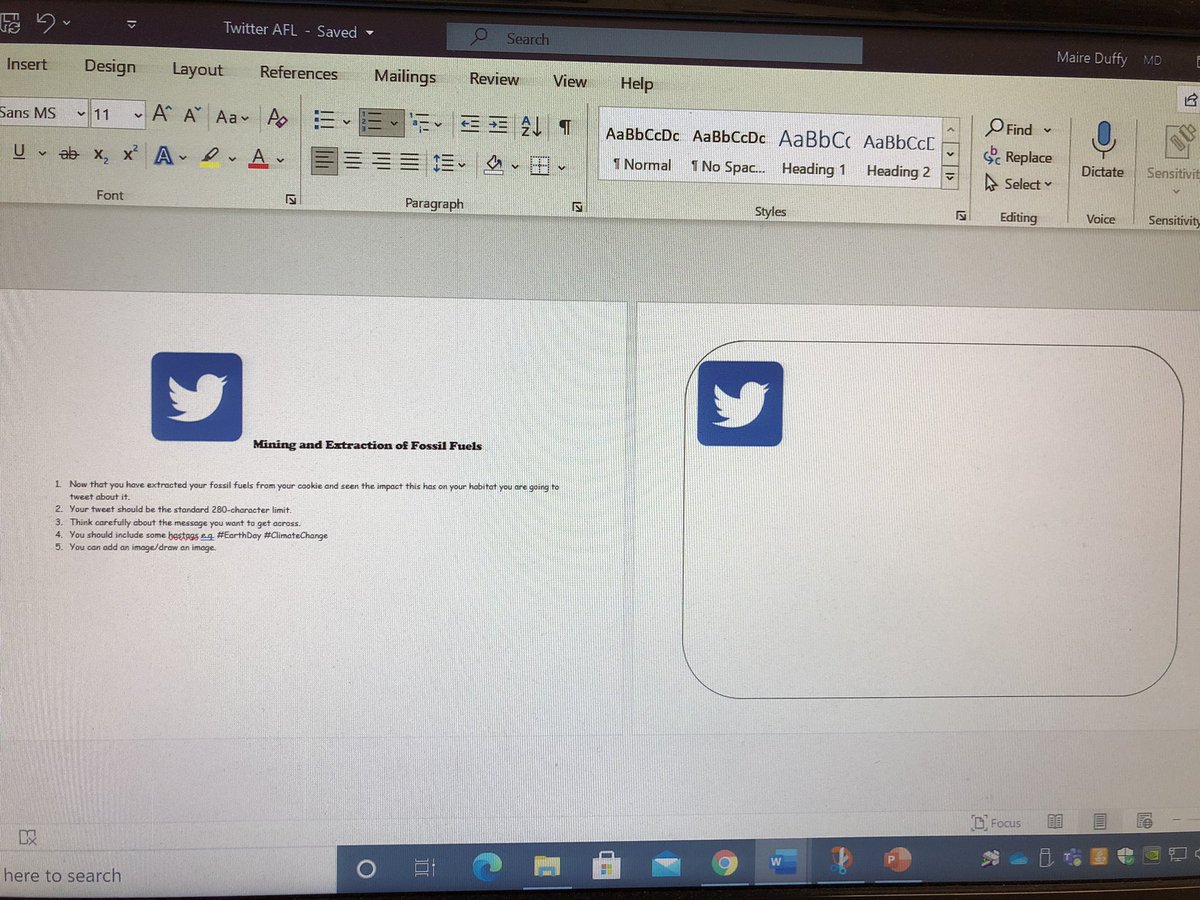Image resolution: width=1200 pixels, height=900 pixels.
Task: Open the View ribbon tab
Action: click(570, 81)
